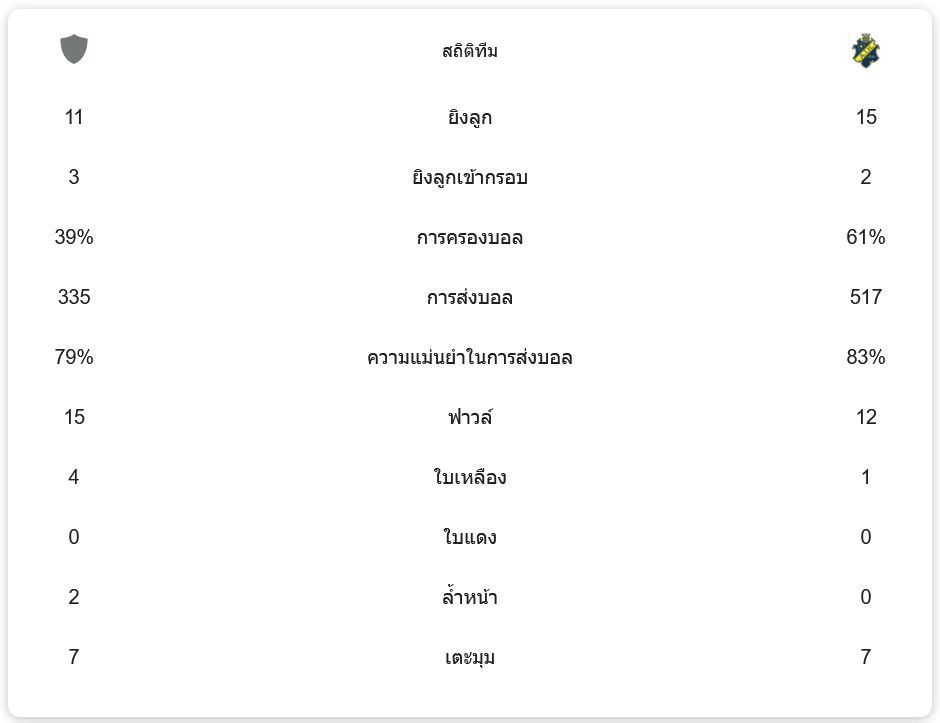Select the home team's 11 shots value

tap(74, 117)
